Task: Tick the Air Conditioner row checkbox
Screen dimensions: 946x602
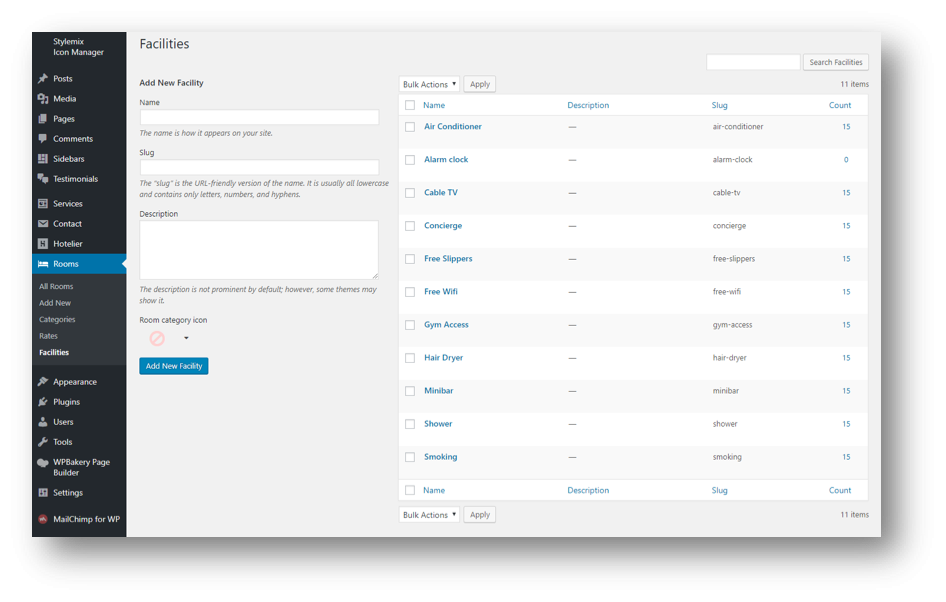Action: click(410, 127)
